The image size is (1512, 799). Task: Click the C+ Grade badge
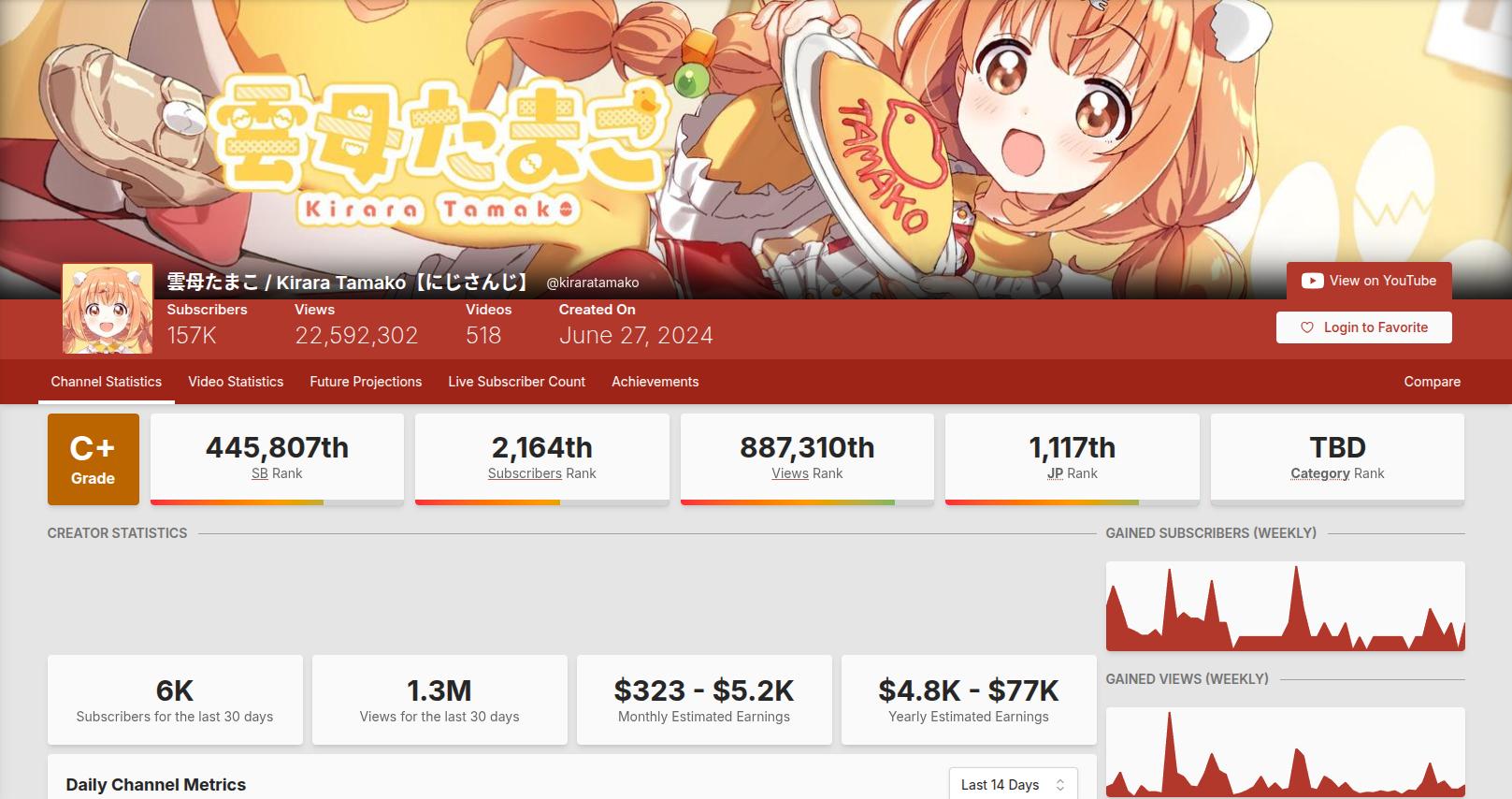pos(94,459)
